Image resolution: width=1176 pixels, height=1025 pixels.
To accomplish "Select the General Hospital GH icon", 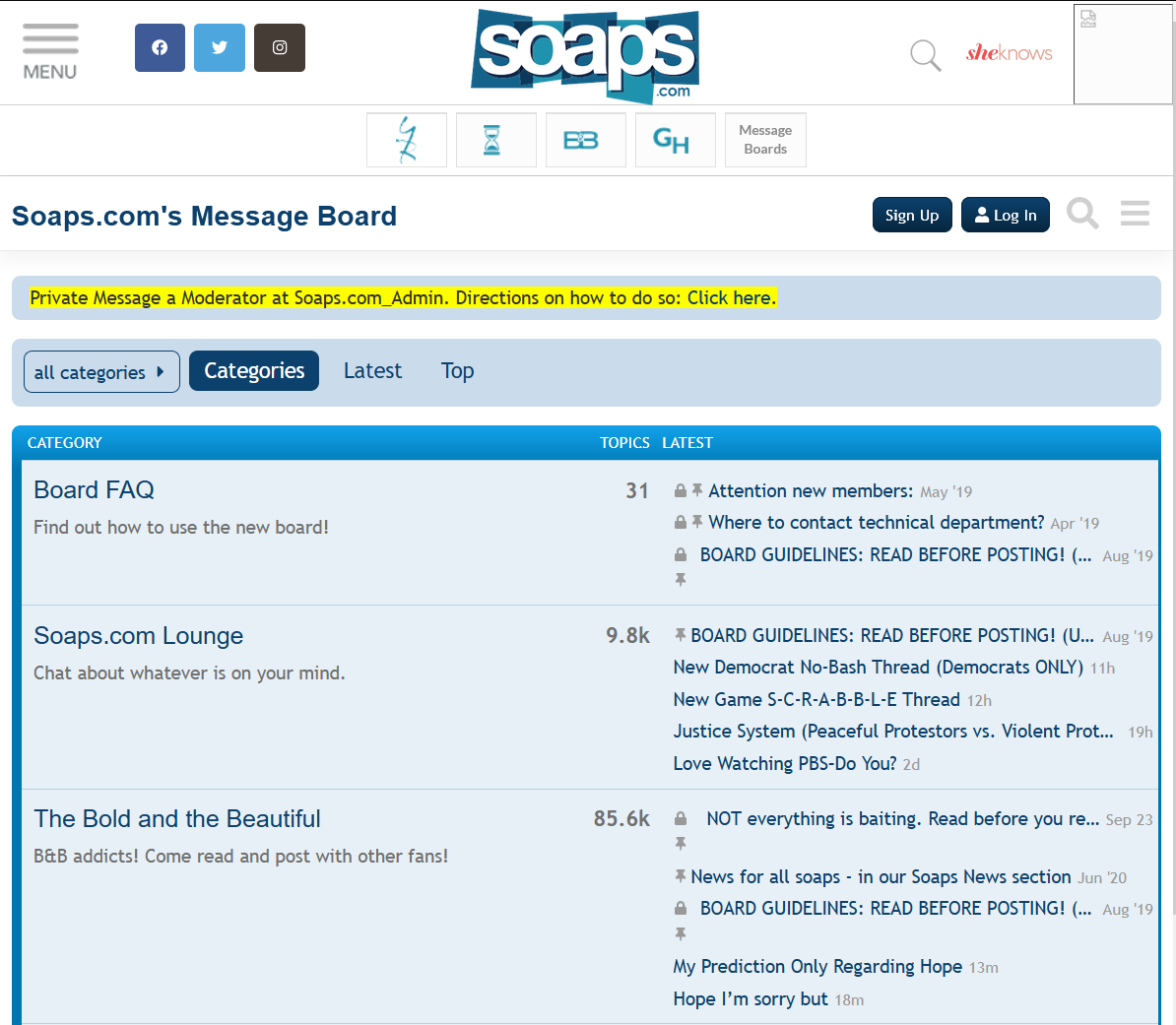I will click(675, 139).
